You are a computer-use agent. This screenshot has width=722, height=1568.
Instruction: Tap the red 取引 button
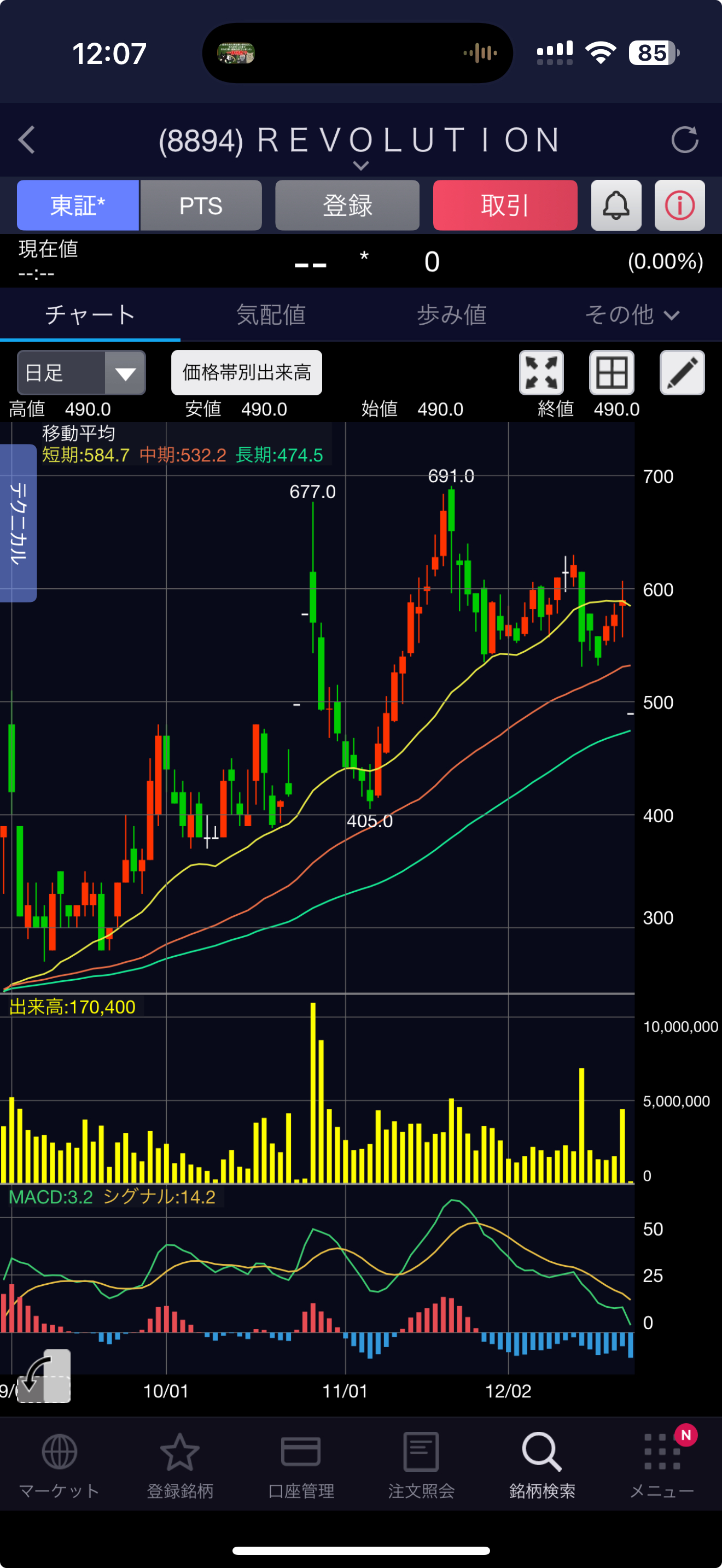505,205
